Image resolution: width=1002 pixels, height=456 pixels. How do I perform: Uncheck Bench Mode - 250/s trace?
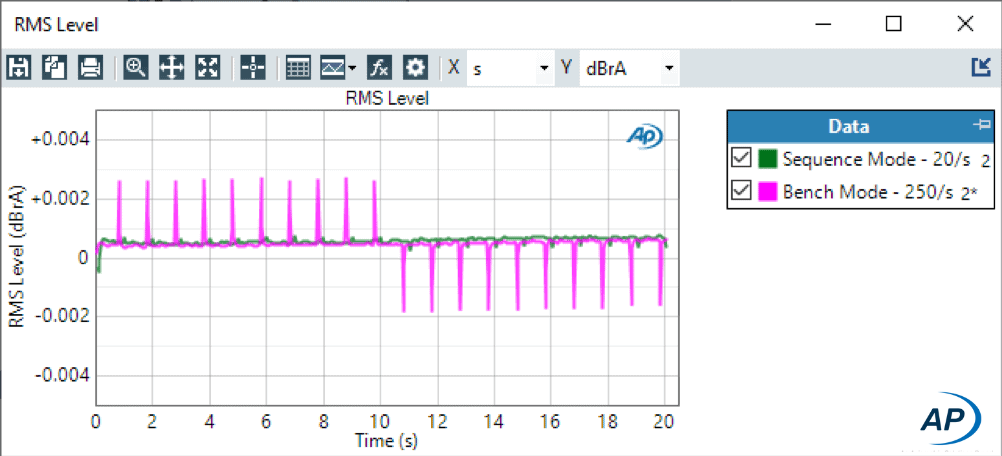(741, 192)
